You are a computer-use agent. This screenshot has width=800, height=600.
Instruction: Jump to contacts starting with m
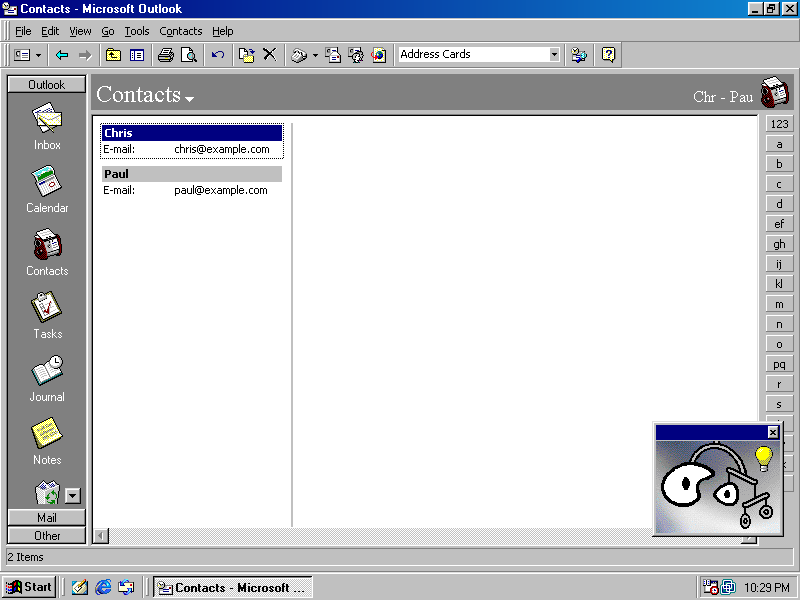(x=779, y=304)
